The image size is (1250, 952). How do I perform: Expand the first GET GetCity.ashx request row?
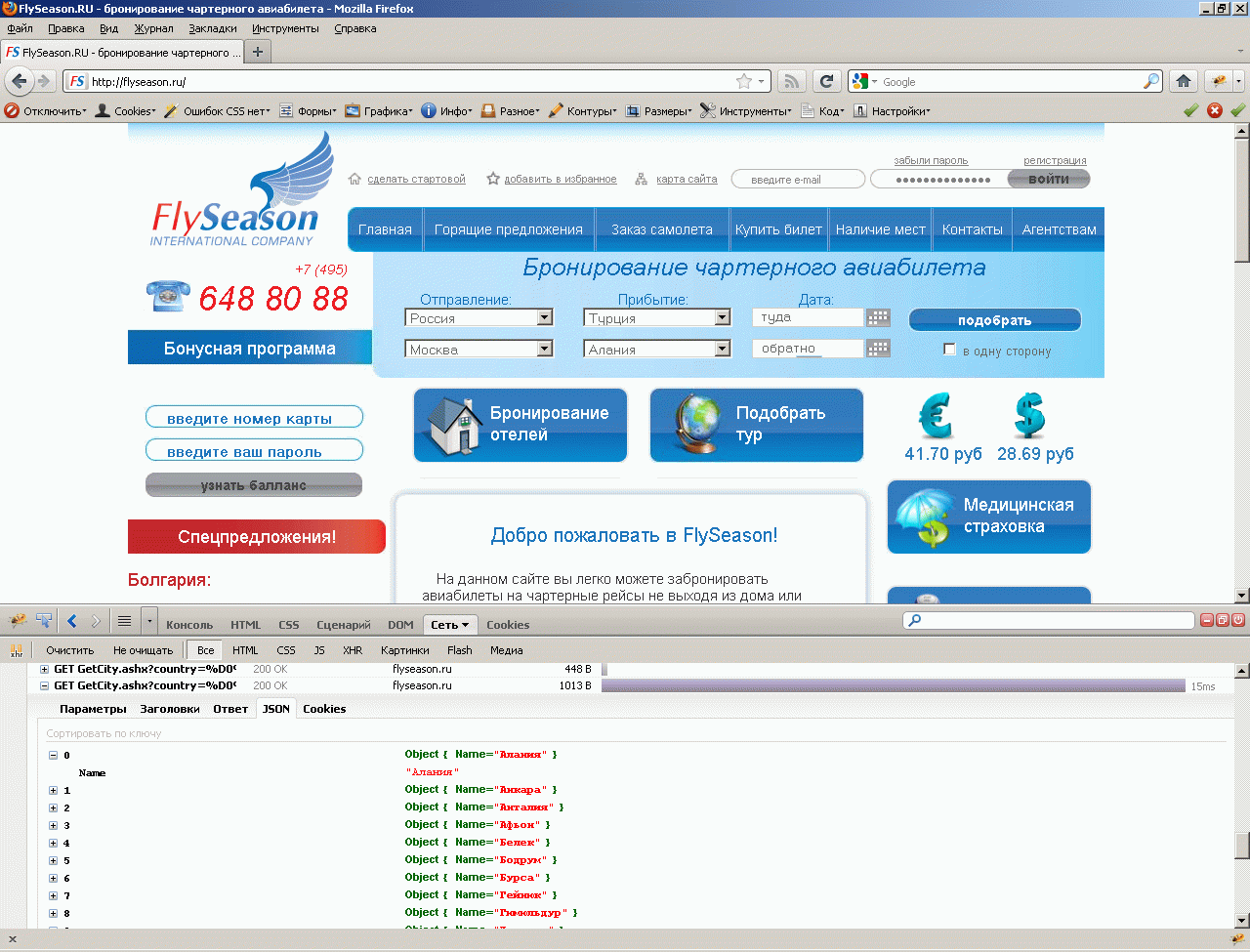point(44,669)
